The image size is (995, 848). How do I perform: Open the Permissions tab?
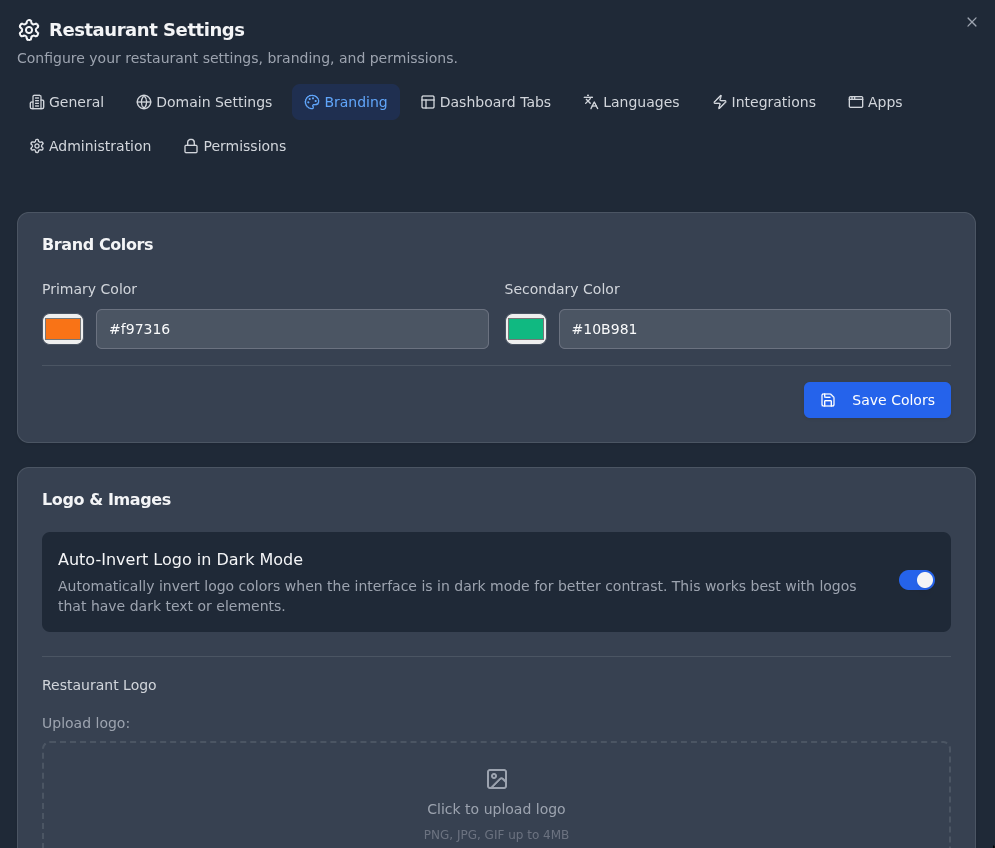[x=235, y=146]
